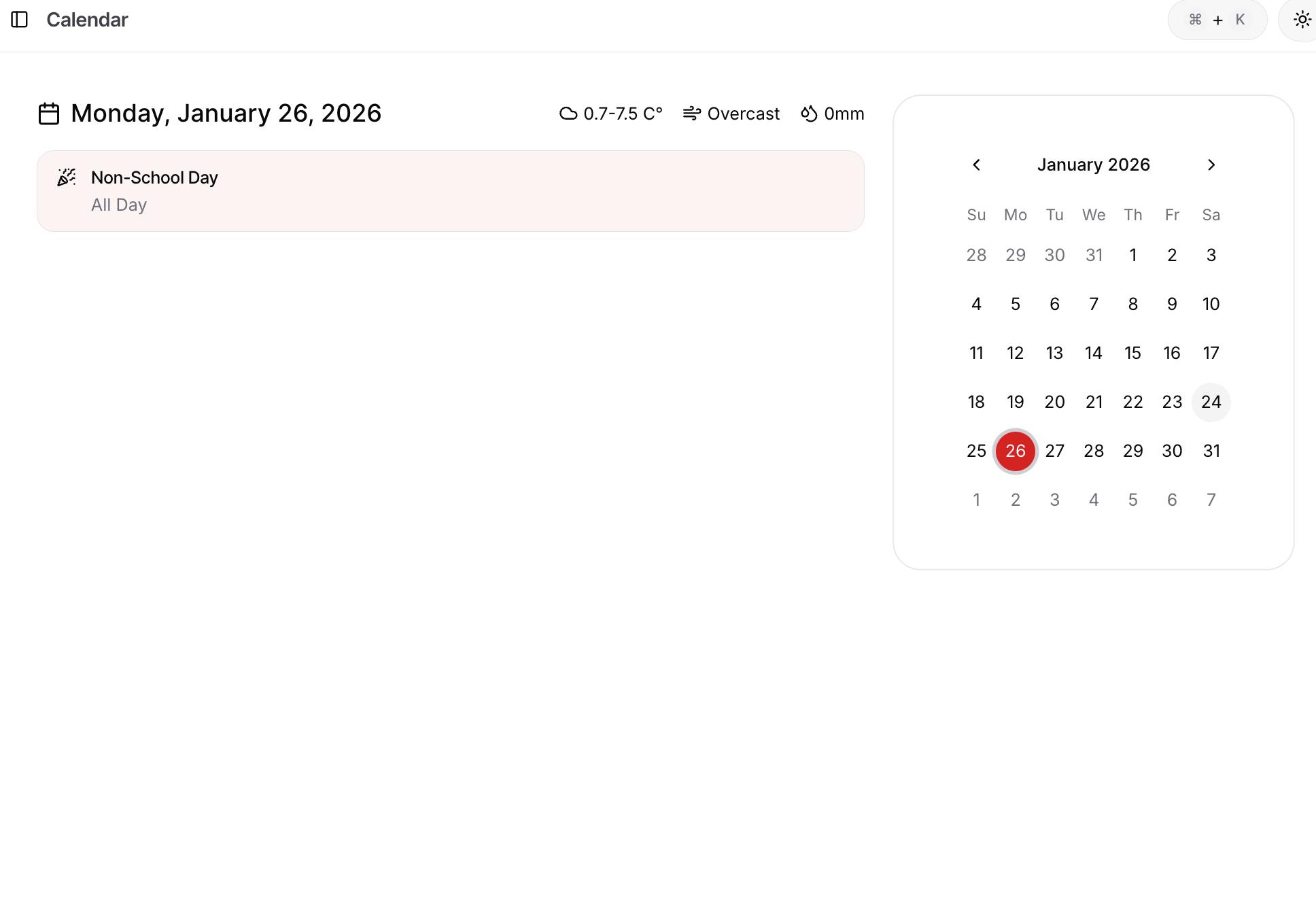Viewport: 1316px width, 911px height.
Task: Open command palette with ⌘ + K button
Action: 1217,20
